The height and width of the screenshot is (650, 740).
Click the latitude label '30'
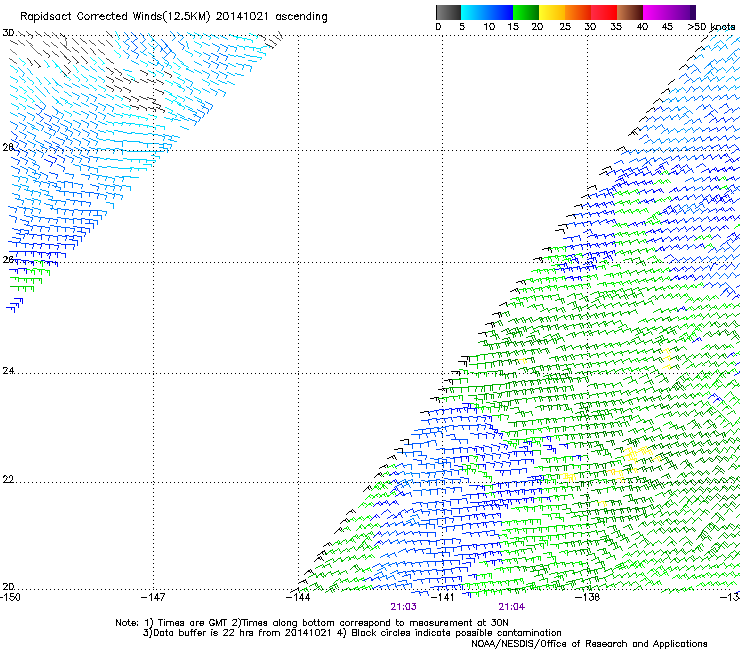point(8,33)
